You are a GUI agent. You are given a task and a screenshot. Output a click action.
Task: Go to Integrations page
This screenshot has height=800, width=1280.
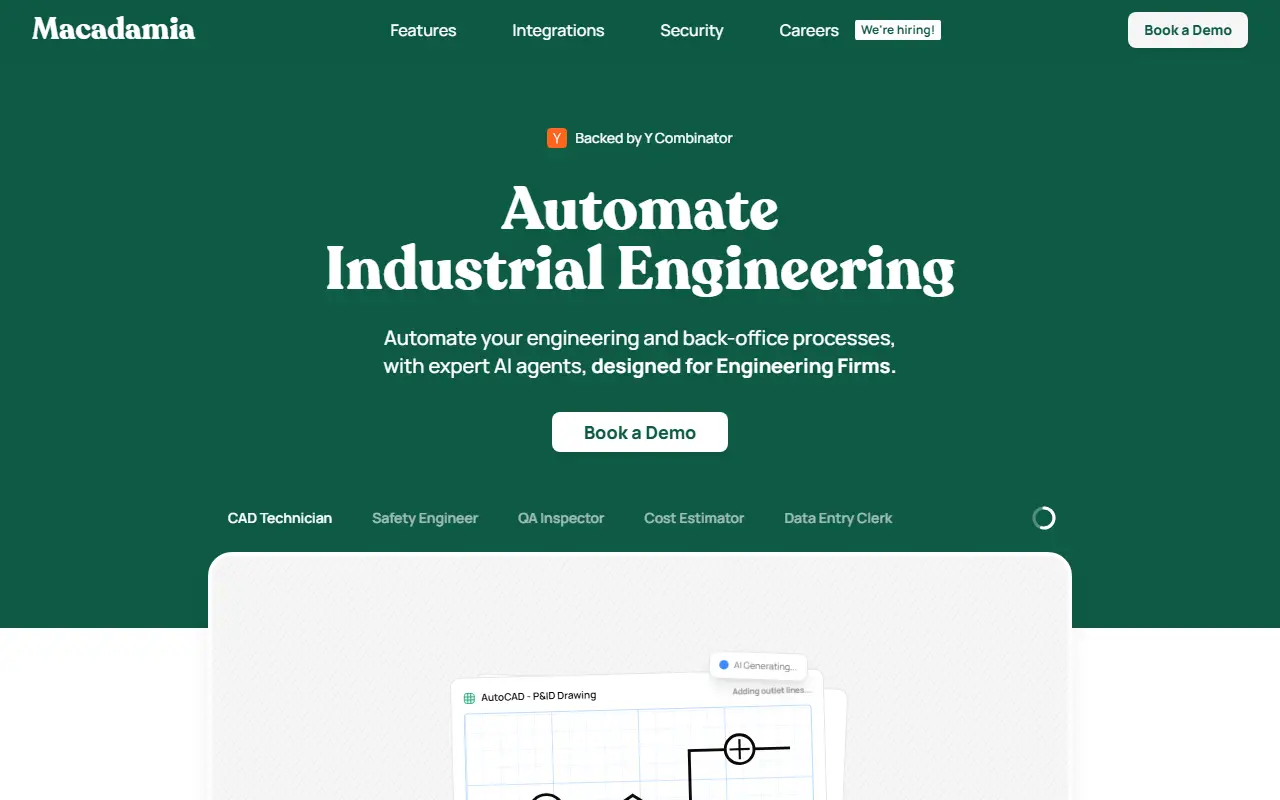(x=558, y=30)
